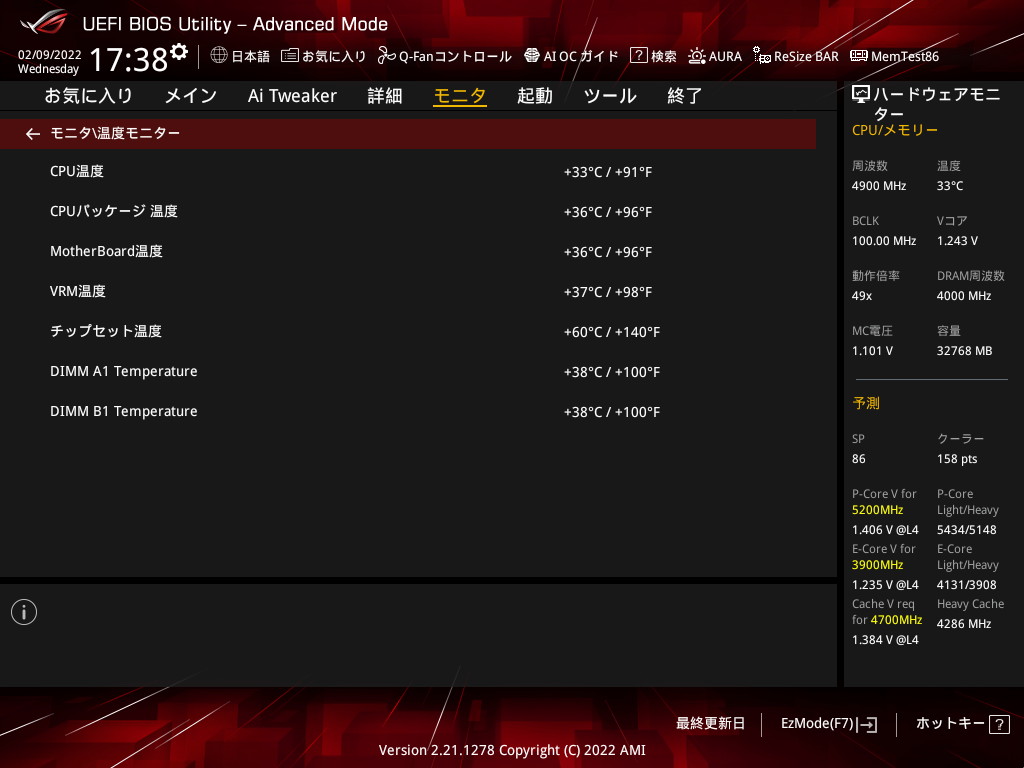Switch to the 終了 tab
This screenshot has height=768, width=1024.
coord(684,96)
